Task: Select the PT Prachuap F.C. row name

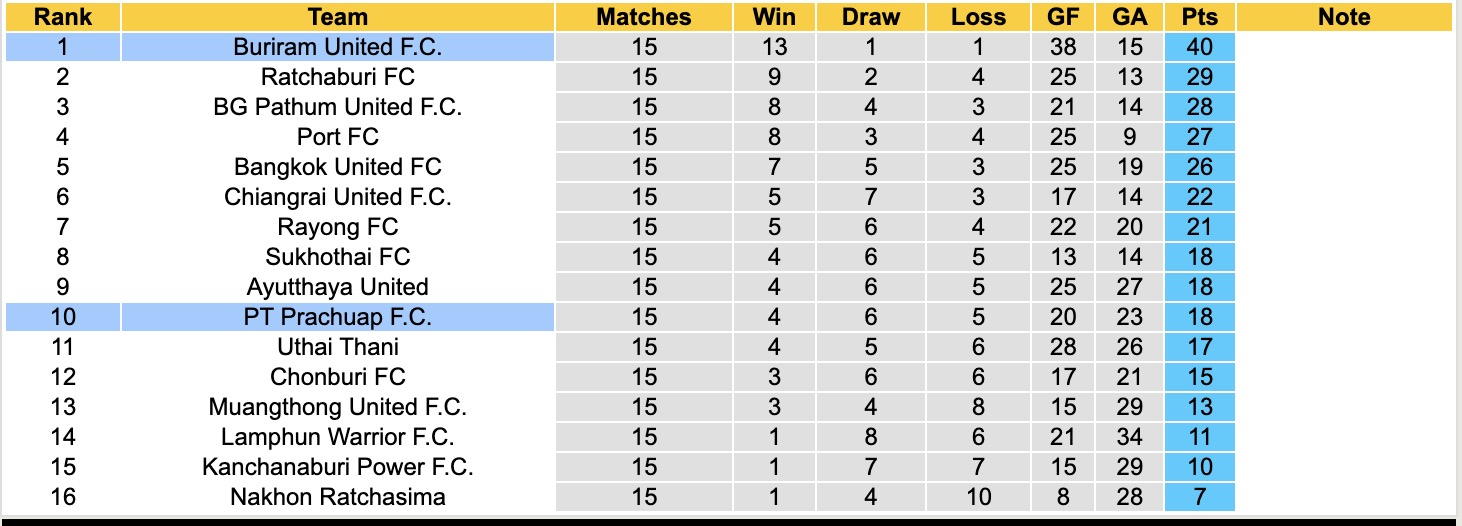Action: [337, 317]
